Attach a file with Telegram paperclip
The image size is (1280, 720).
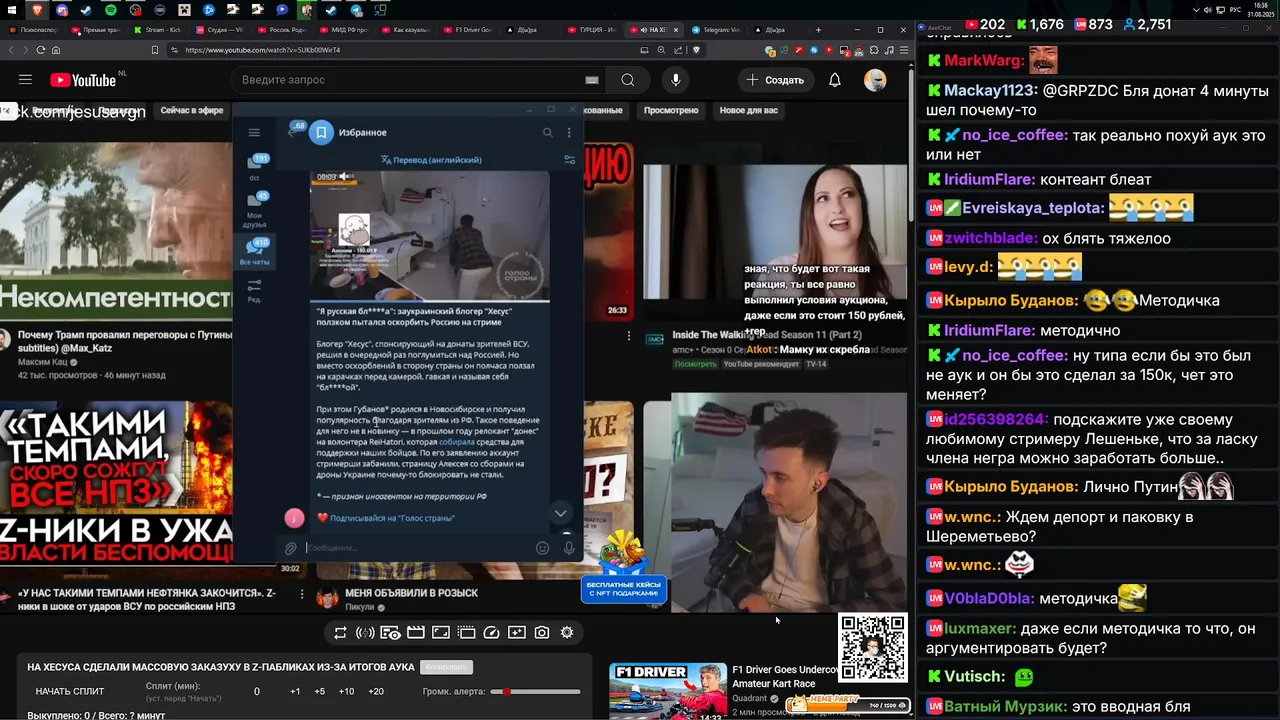click(290, 548)
